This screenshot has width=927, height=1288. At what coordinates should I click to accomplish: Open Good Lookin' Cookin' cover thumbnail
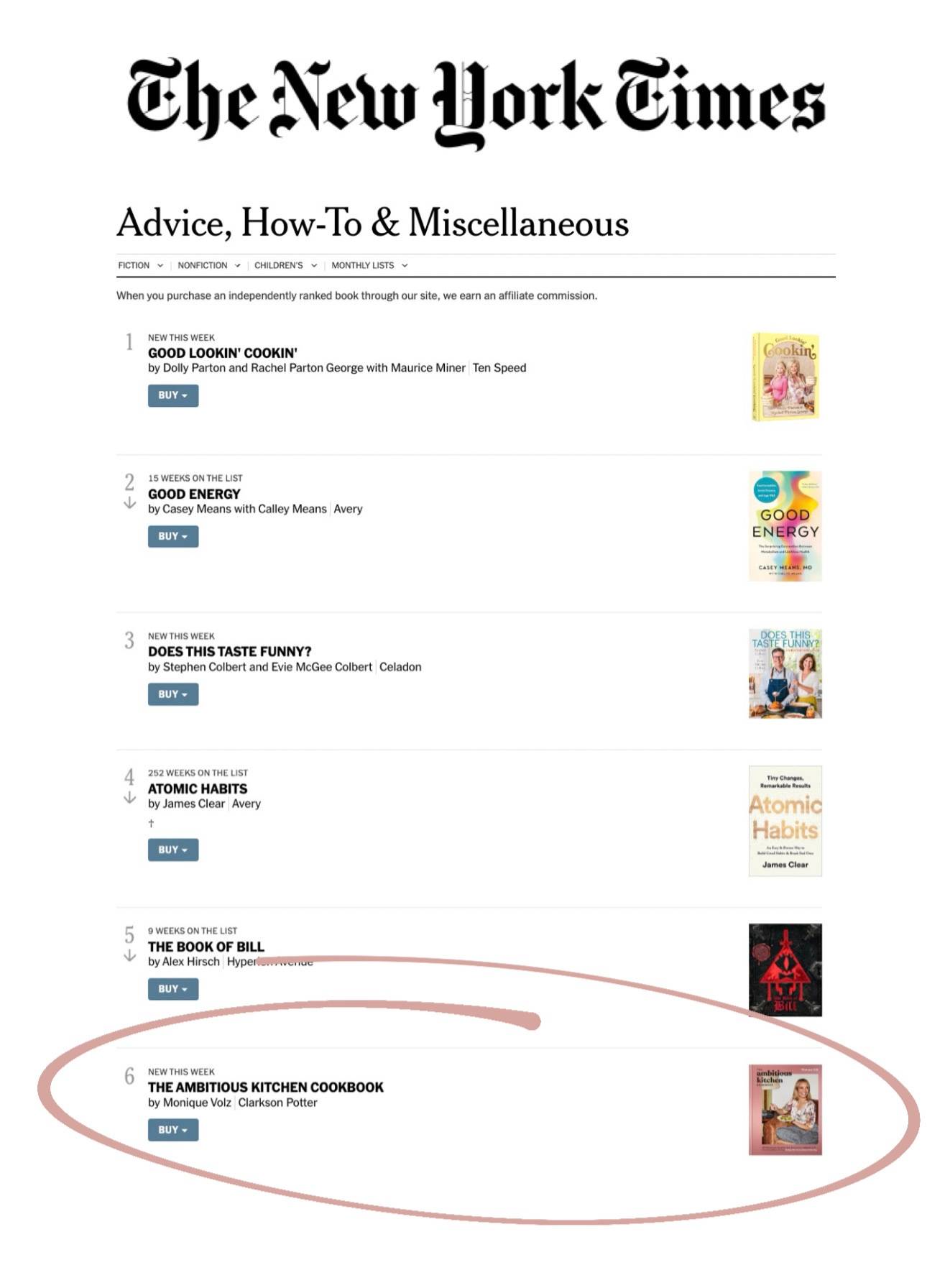pos(785,377)
